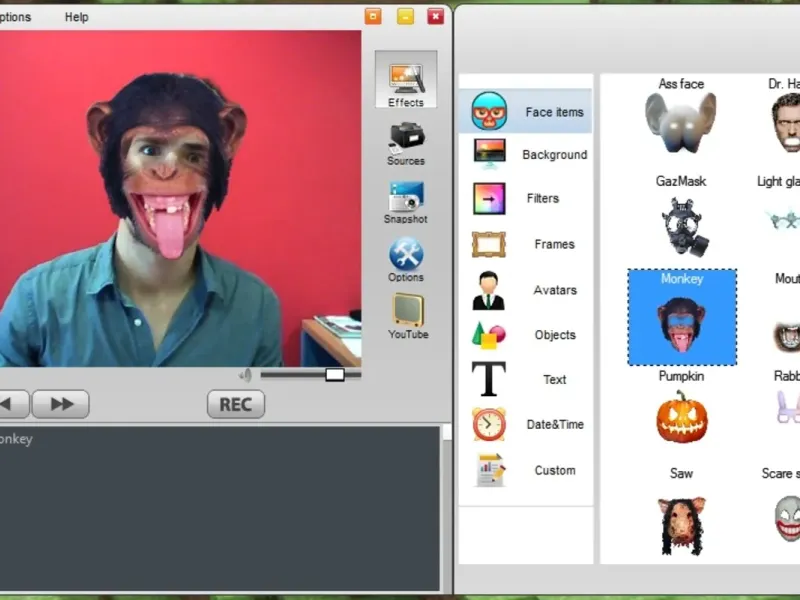Click the 'Avatars' category label
Screen dimensions: 800x600
coord(555,290)
